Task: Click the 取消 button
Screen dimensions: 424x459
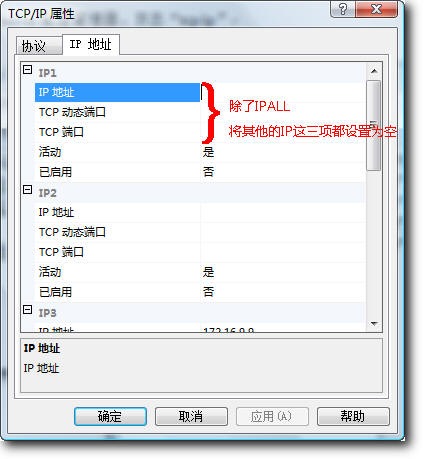Action: (x=191, y=416)
